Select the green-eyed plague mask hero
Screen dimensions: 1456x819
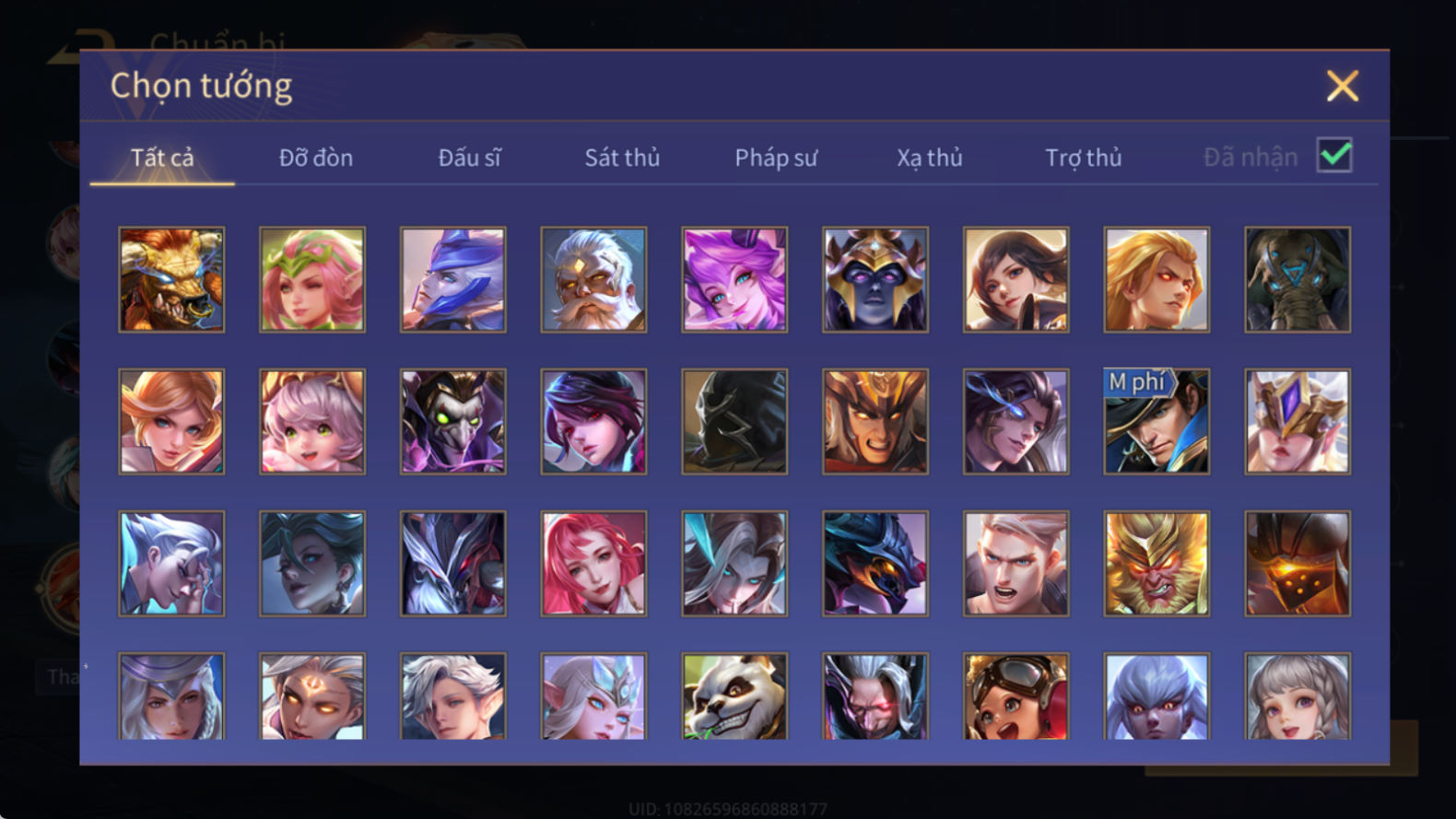452,422
